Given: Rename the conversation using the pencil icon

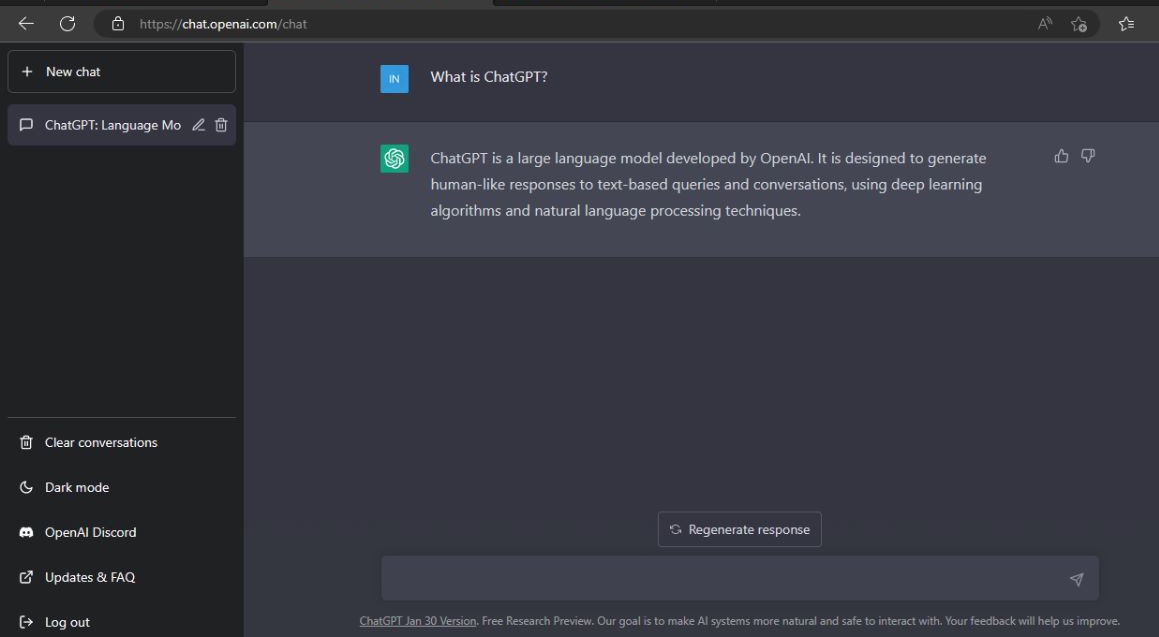Looking at the screenshot, I should pos(198,125).
